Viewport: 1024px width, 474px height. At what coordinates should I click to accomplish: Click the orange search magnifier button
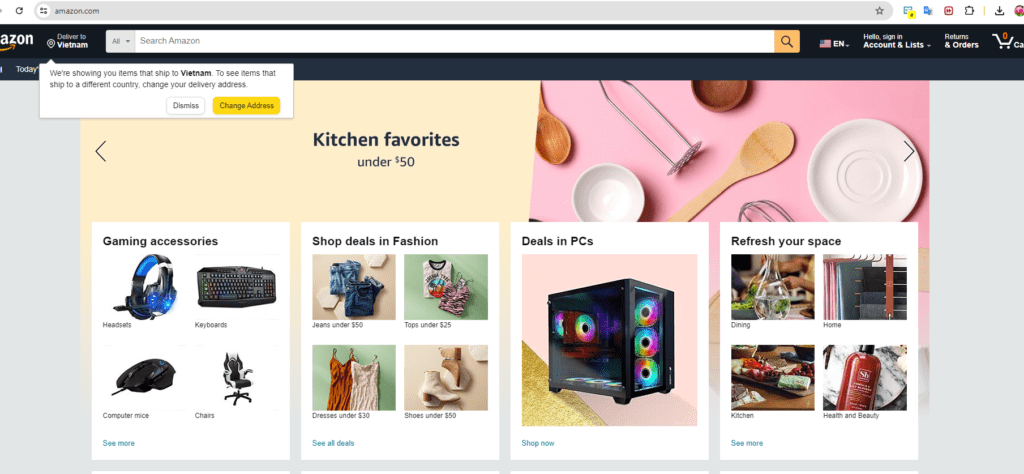click(787, 41)
